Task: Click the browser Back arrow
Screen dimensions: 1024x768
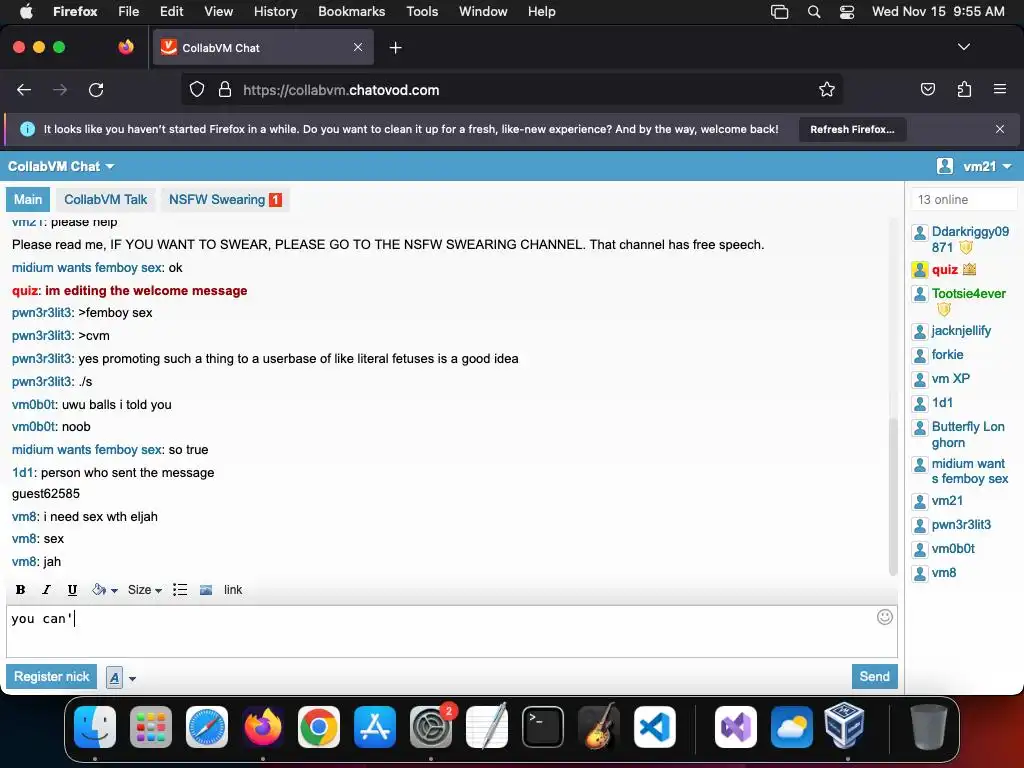Action: [x=24, y=89]
